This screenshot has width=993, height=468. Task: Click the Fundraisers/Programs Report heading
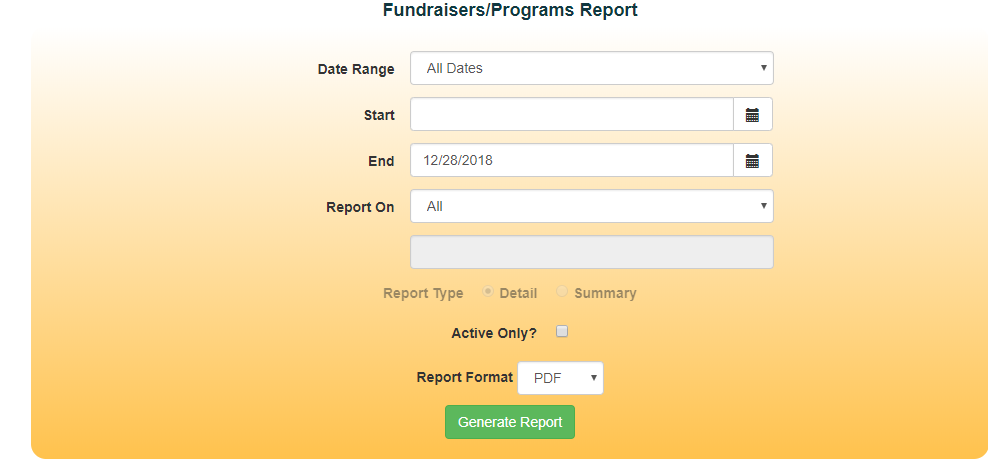coord(510,10)
